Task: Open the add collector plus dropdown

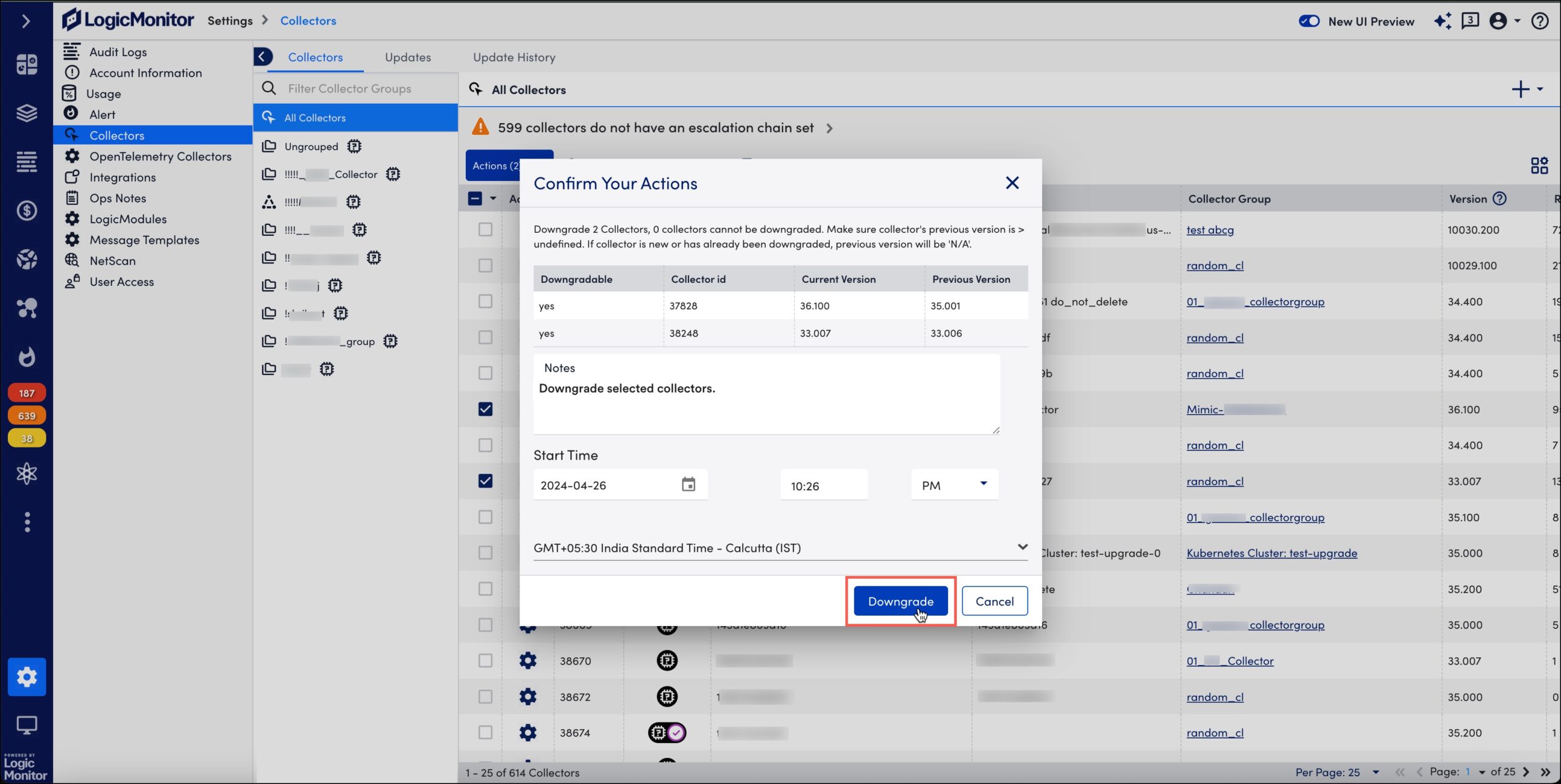Action: pos(1527,90)
